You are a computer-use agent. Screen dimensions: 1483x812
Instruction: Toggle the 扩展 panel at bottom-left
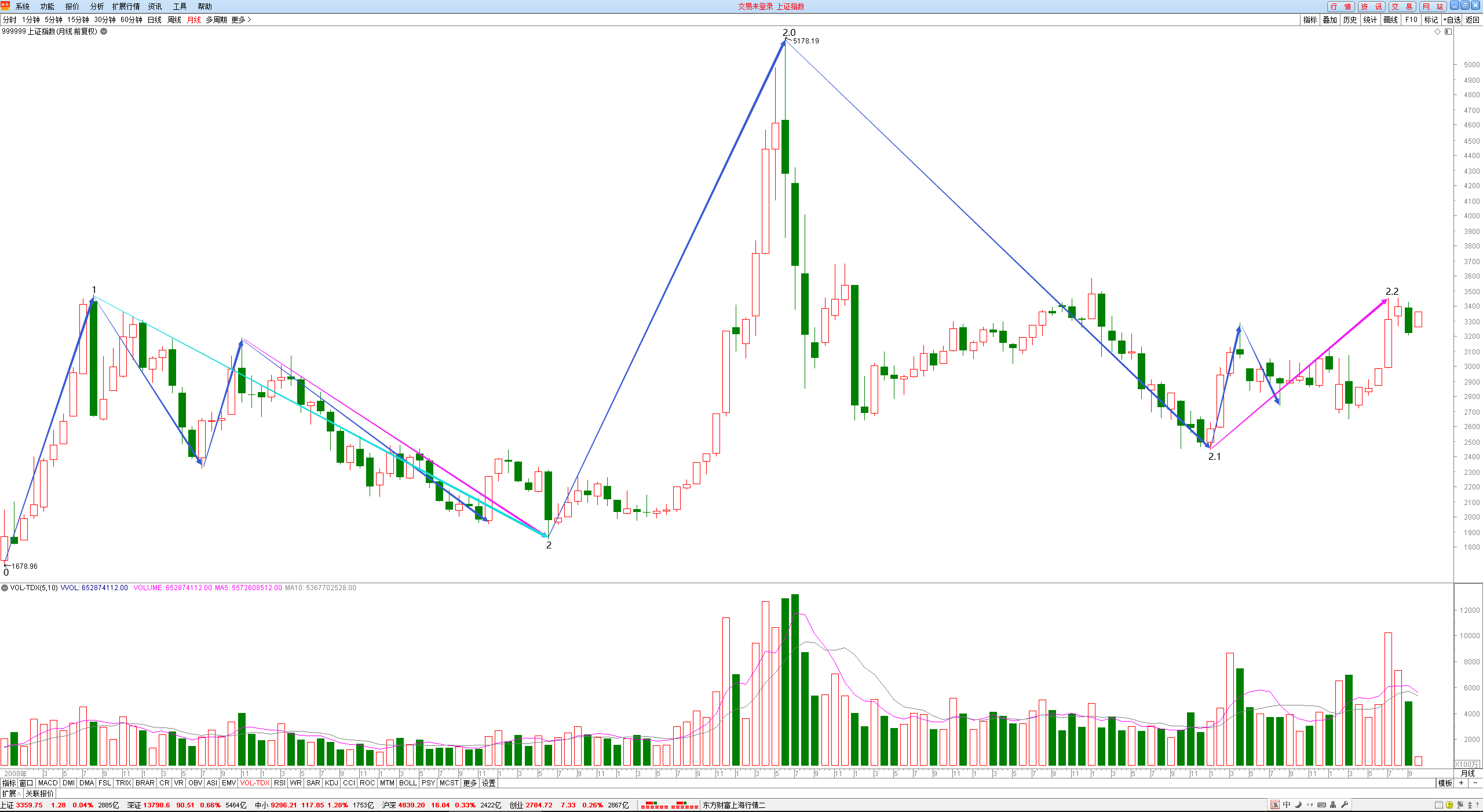pyautogui.click(x=11, y=793)
